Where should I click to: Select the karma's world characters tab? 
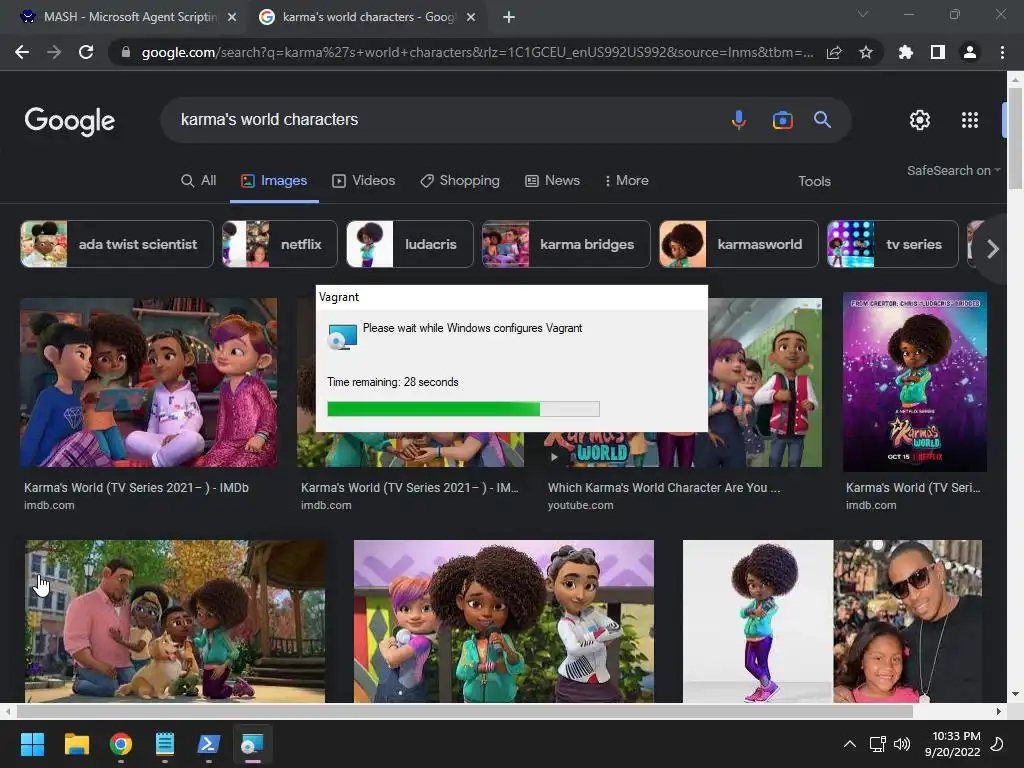[366, 17]
